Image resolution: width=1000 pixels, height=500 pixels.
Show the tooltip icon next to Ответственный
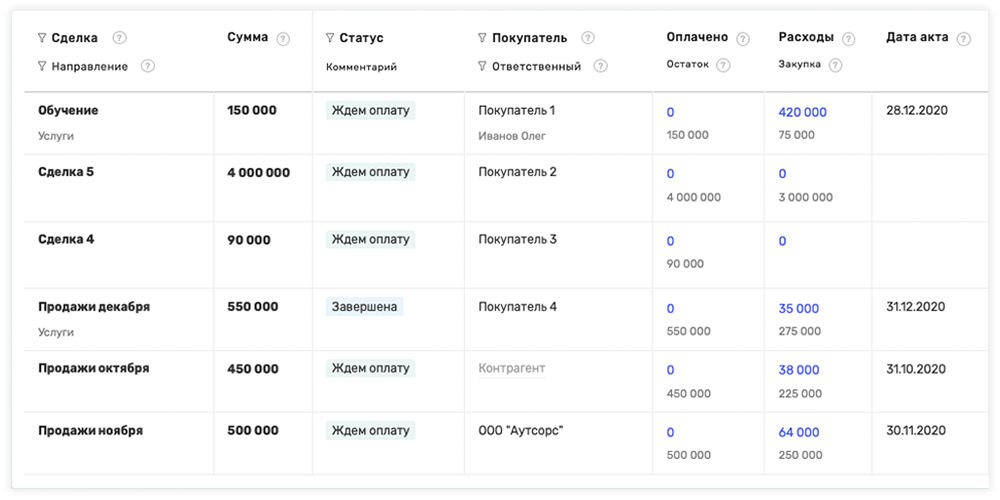pyautogui.click(x=600, y=67)
